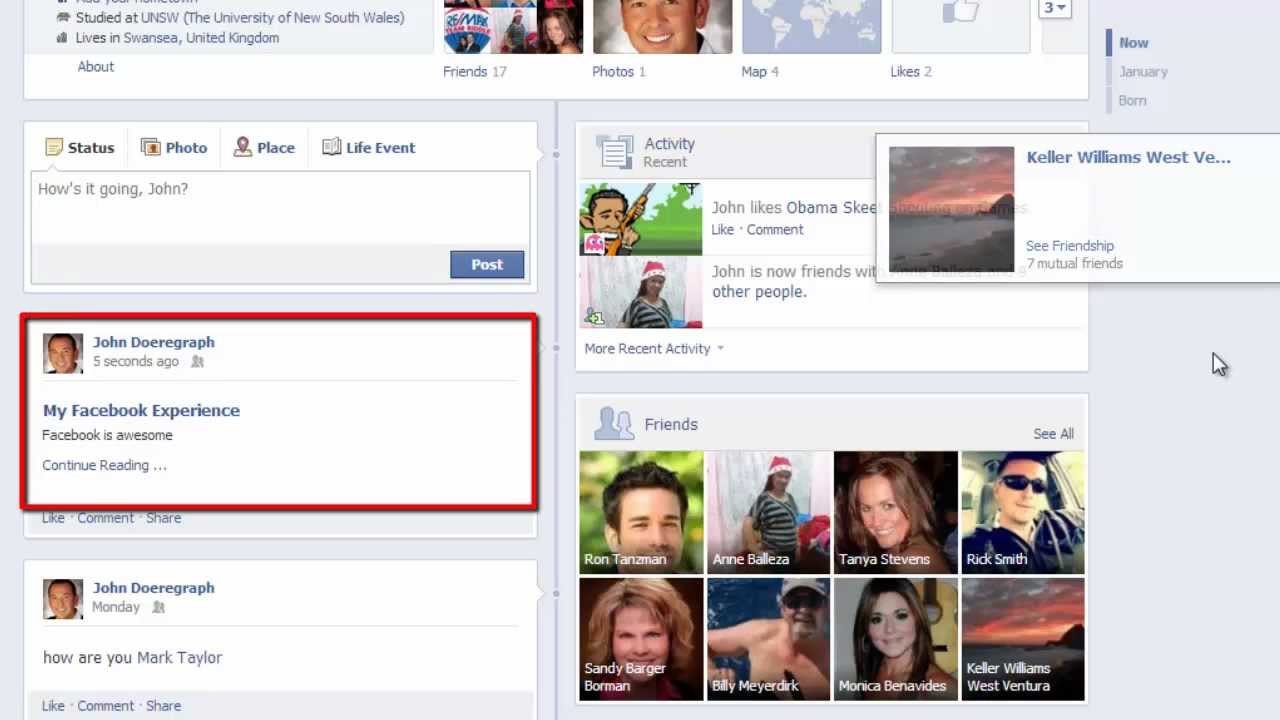Click audience icon beside Monday
Viewport: 1280px width, 720px height.
[158, 607]
